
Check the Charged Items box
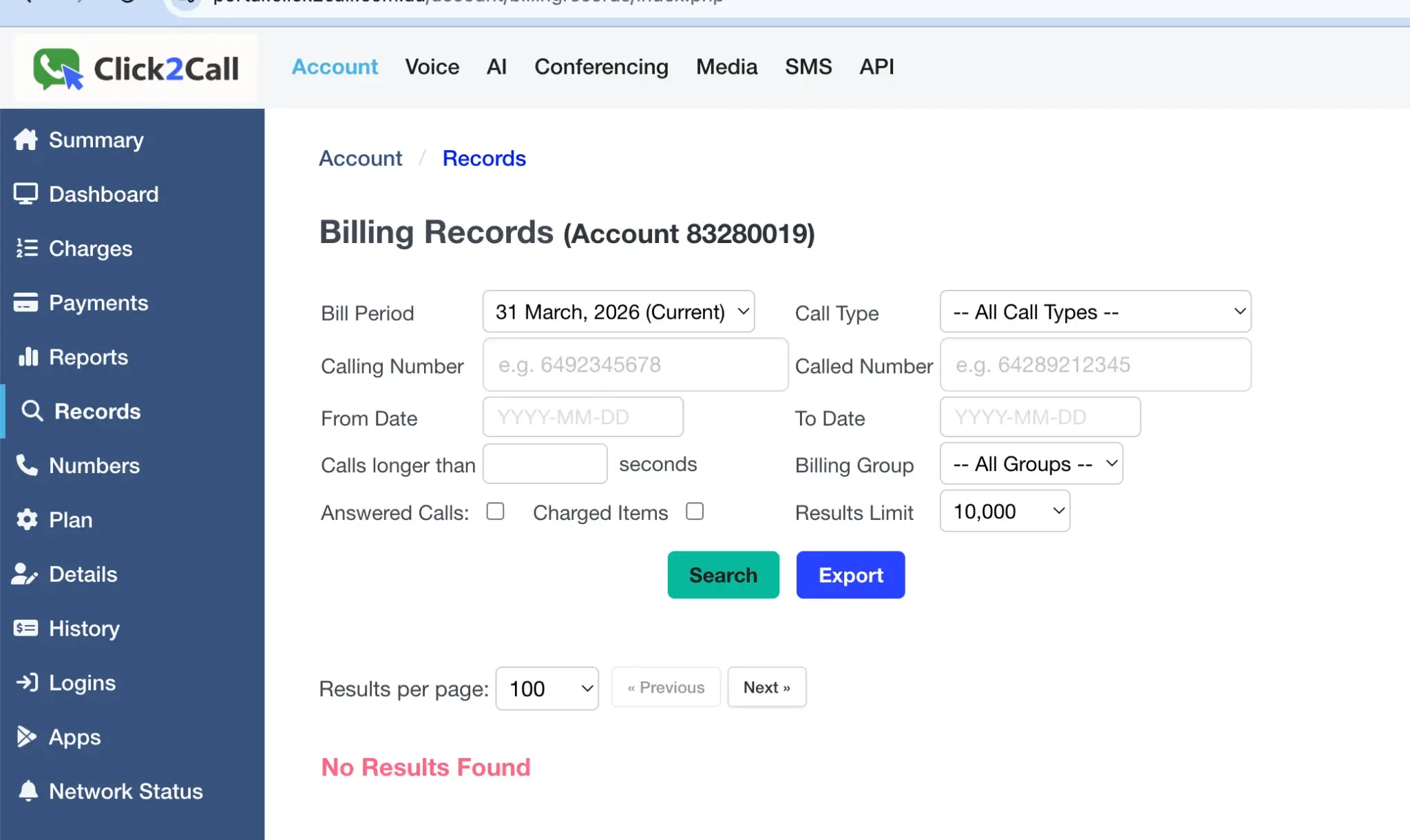click(x=695, y=511)
